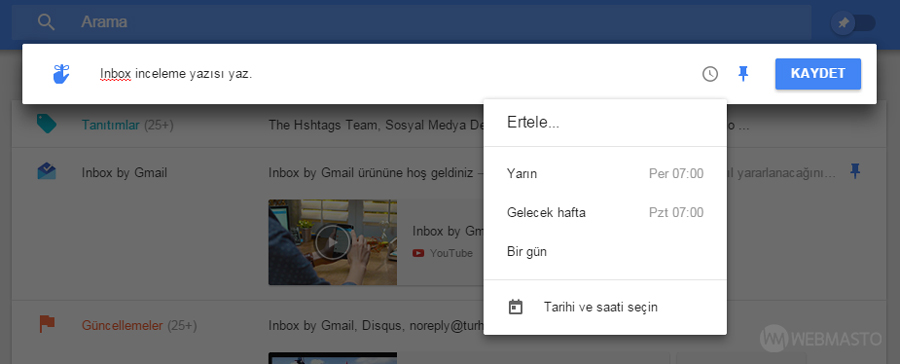Click the teal Tanıtımlar tag icon

pyautogui.click(x=46, y=123)
